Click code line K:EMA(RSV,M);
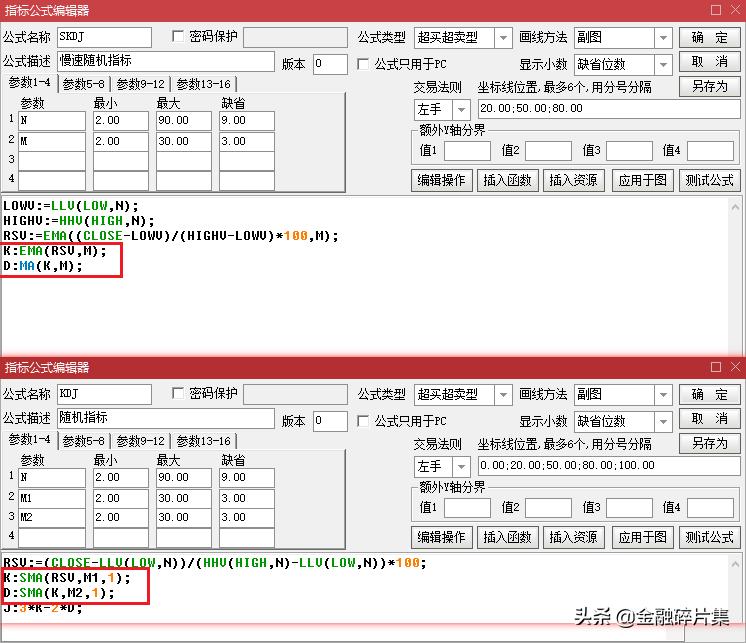746x643 pixels. pyautogui.click(x=55, y=251)
